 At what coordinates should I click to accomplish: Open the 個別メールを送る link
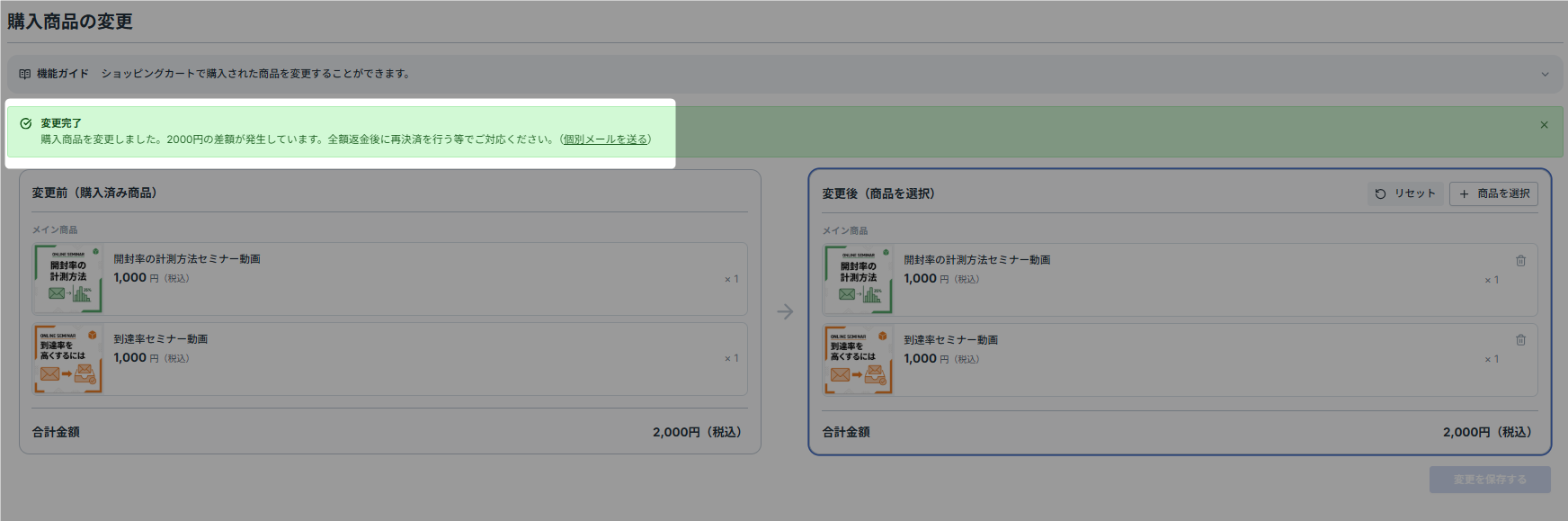[x=605, y=139]
